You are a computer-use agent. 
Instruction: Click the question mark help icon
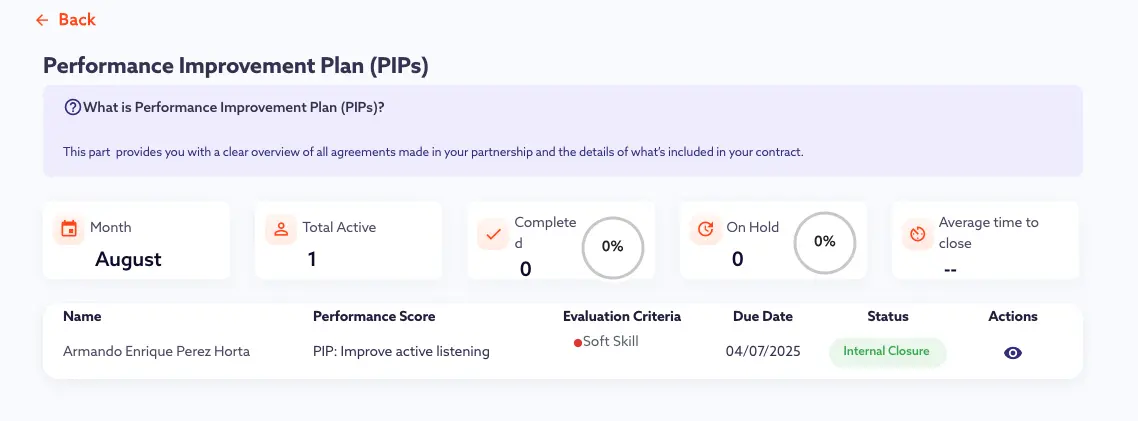point(72,108)
